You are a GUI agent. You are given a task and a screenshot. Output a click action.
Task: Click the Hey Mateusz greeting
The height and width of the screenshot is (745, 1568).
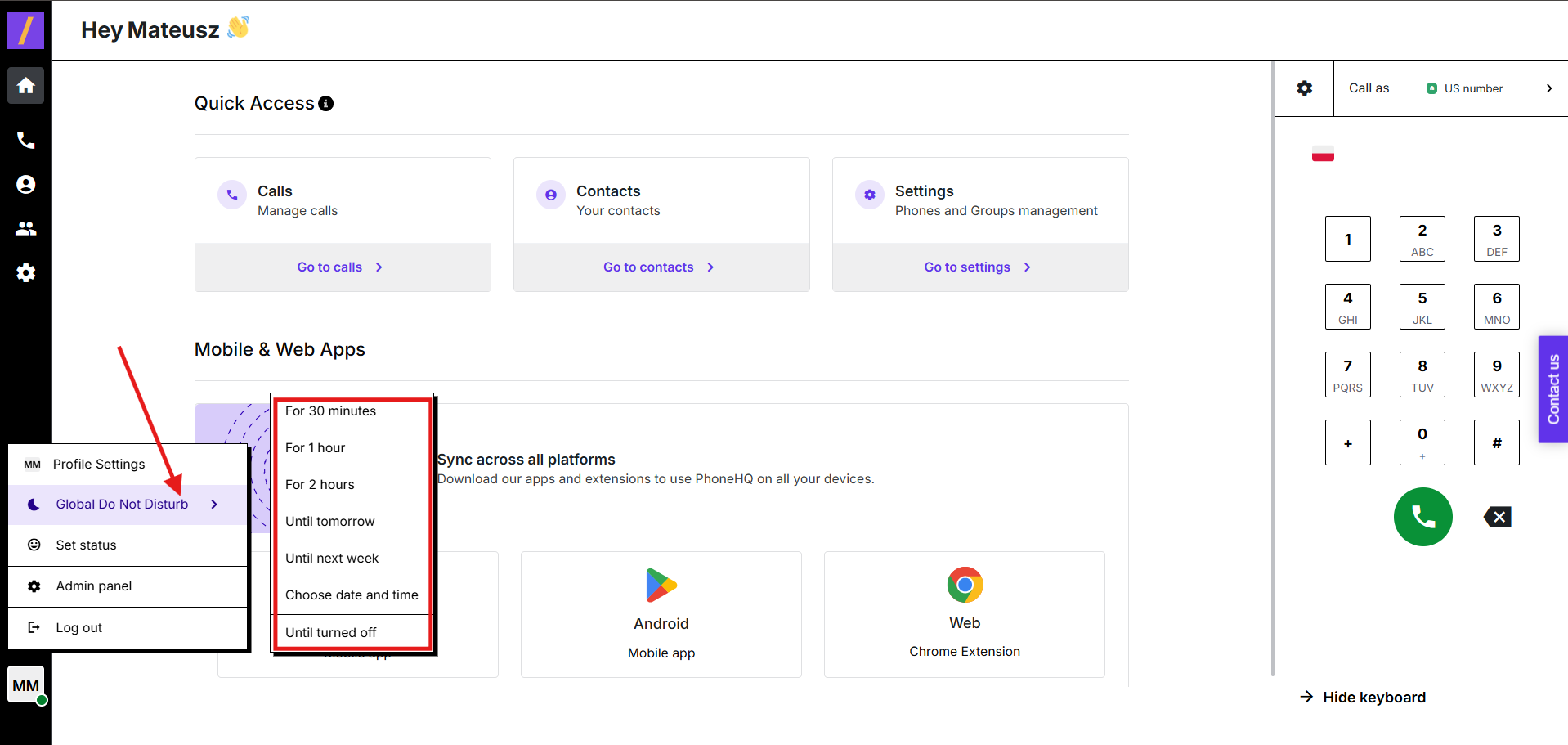150,30
